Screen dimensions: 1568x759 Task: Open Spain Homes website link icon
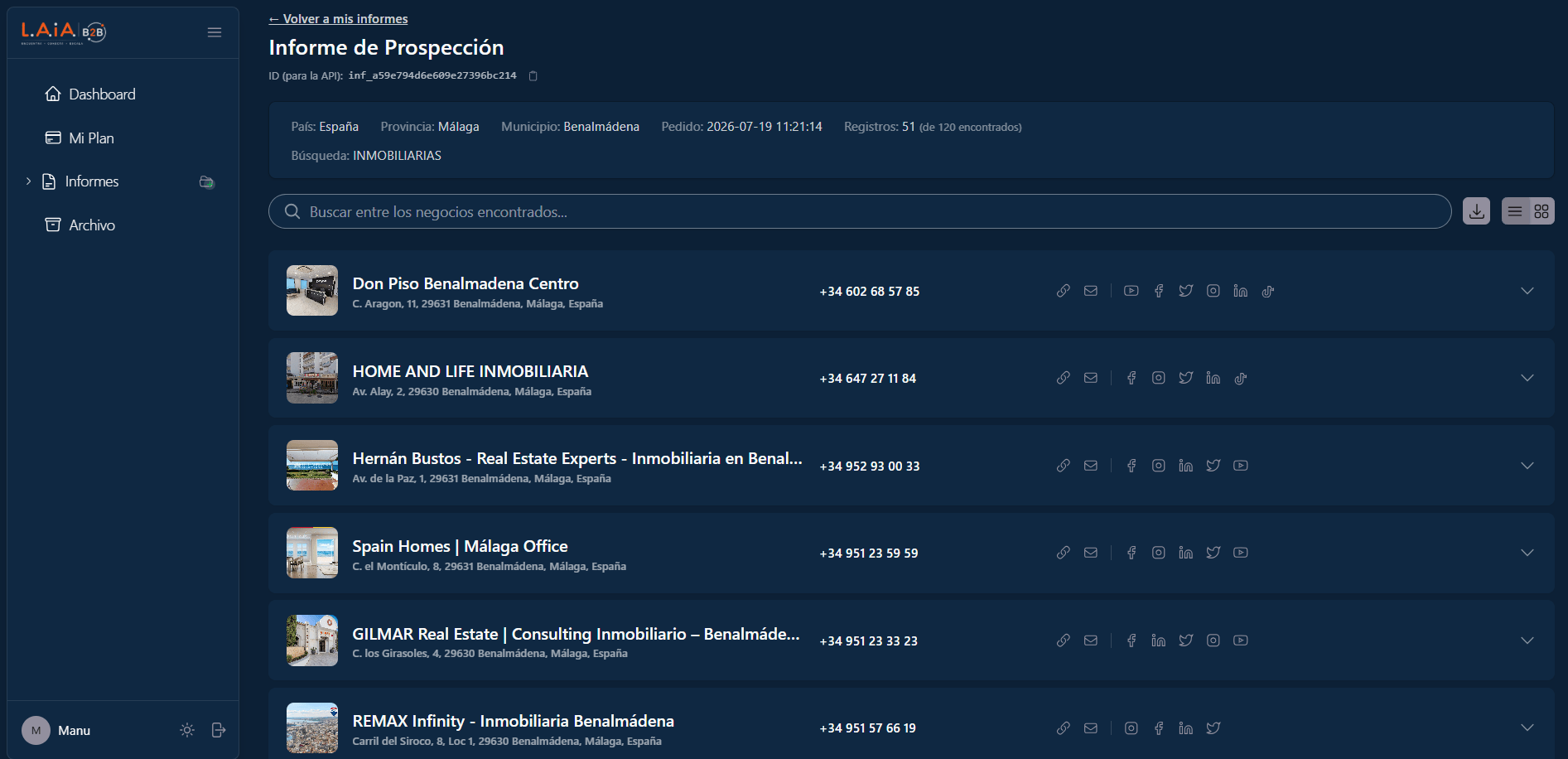(1064, 553)
